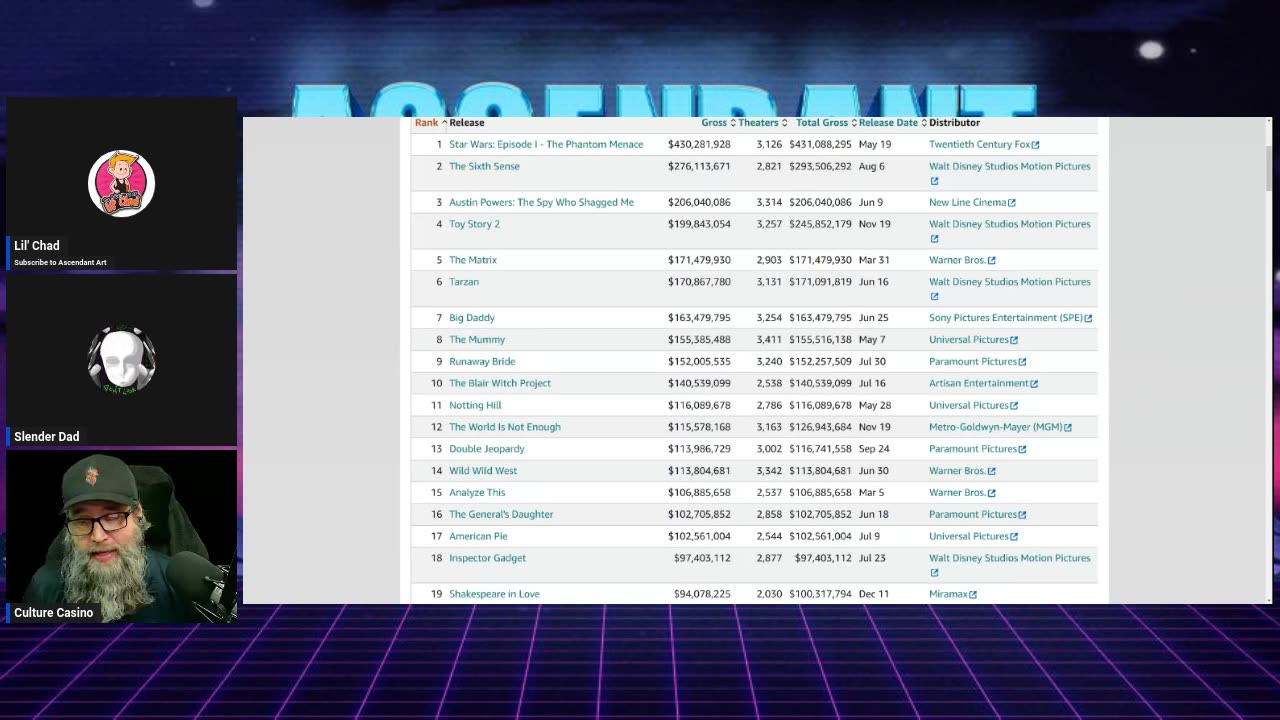Open the Shakespeare in Love link
The image size is (1280, 720).
[494, 595]
